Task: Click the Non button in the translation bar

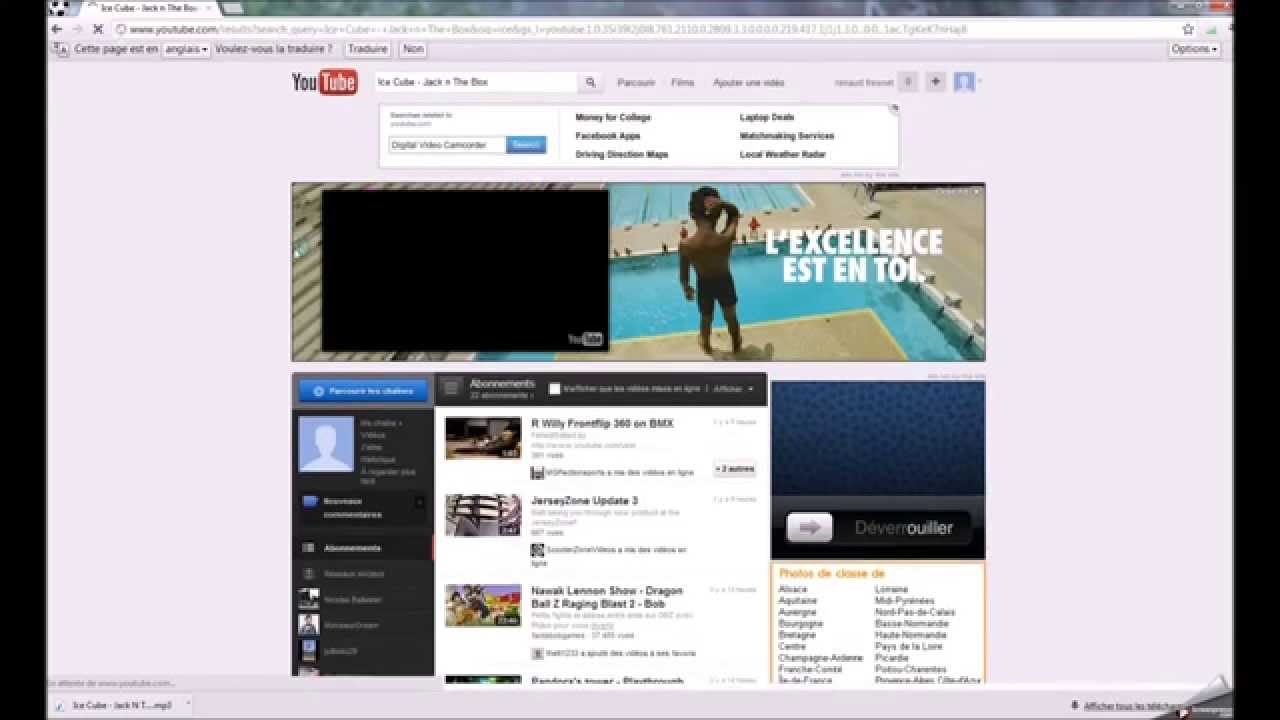Action: click(413, 49)
